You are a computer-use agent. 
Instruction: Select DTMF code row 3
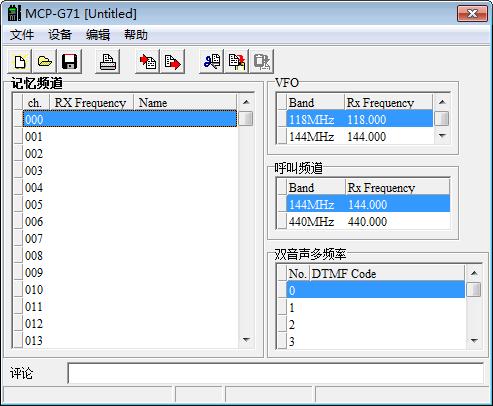375,341
